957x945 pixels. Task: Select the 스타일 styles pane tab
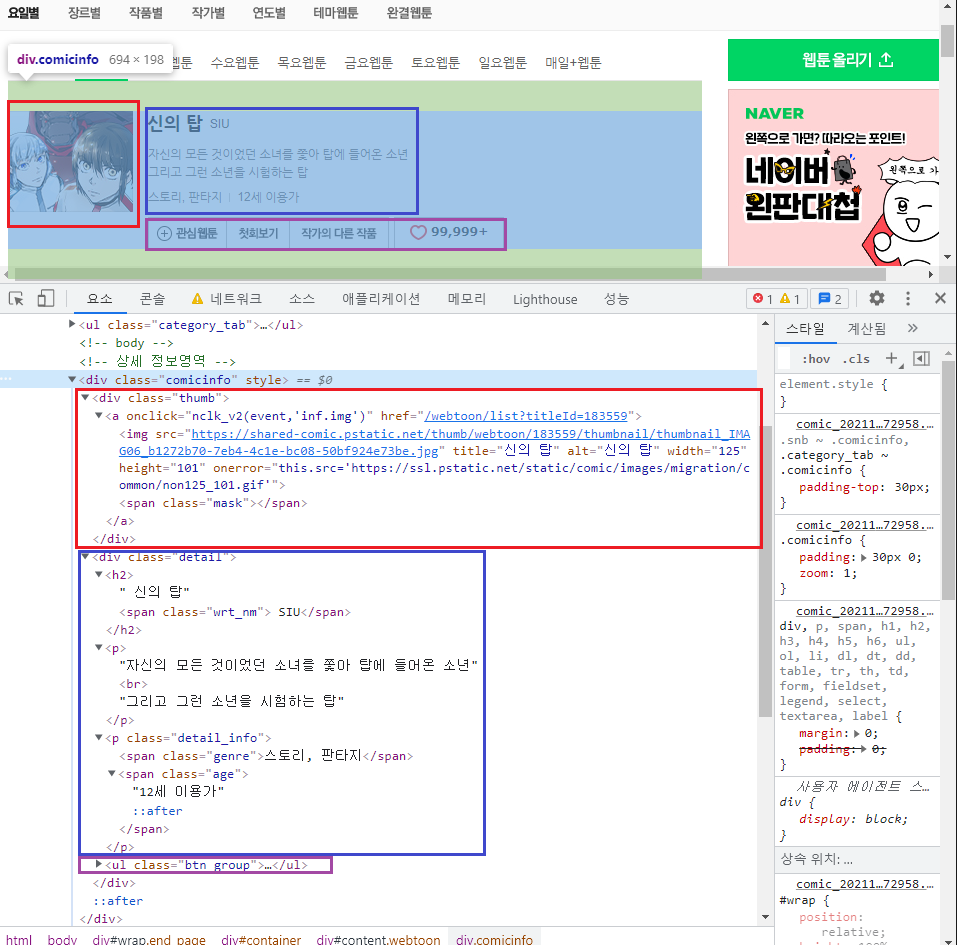(805, 328)
